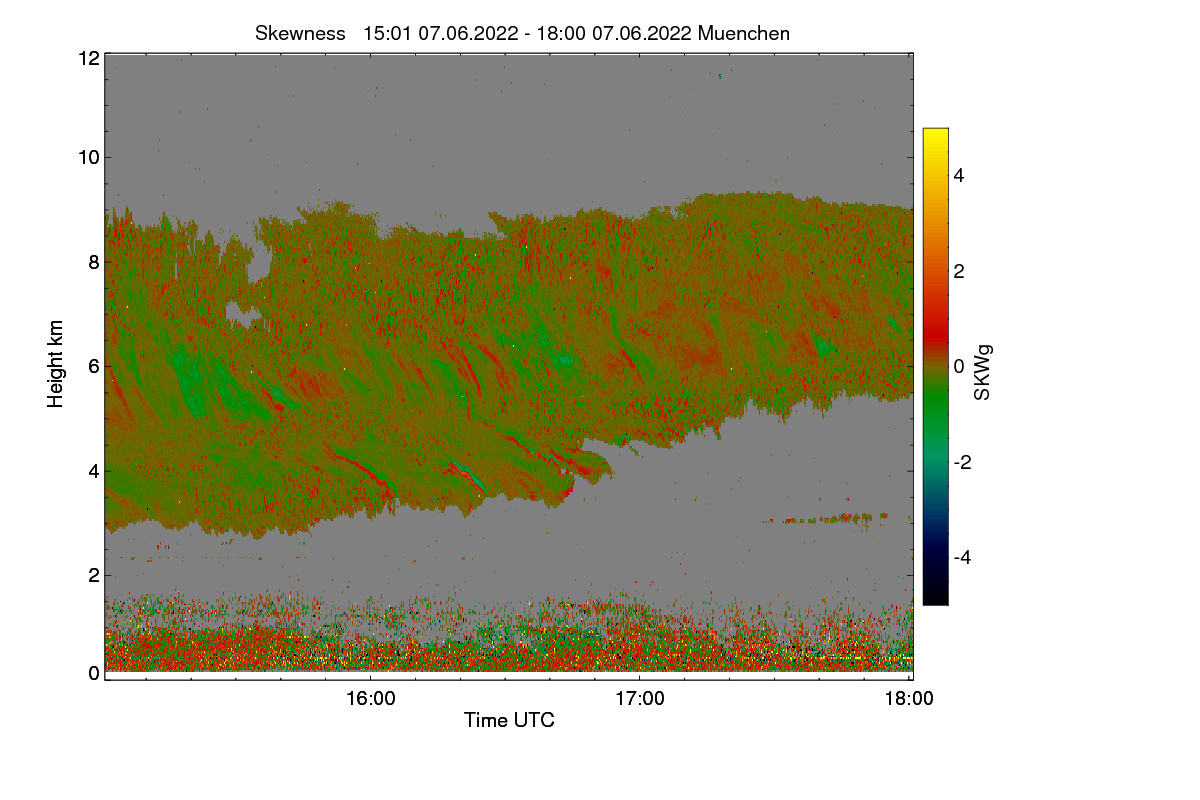Click the 4 km height tick label

tap(93, 471)
